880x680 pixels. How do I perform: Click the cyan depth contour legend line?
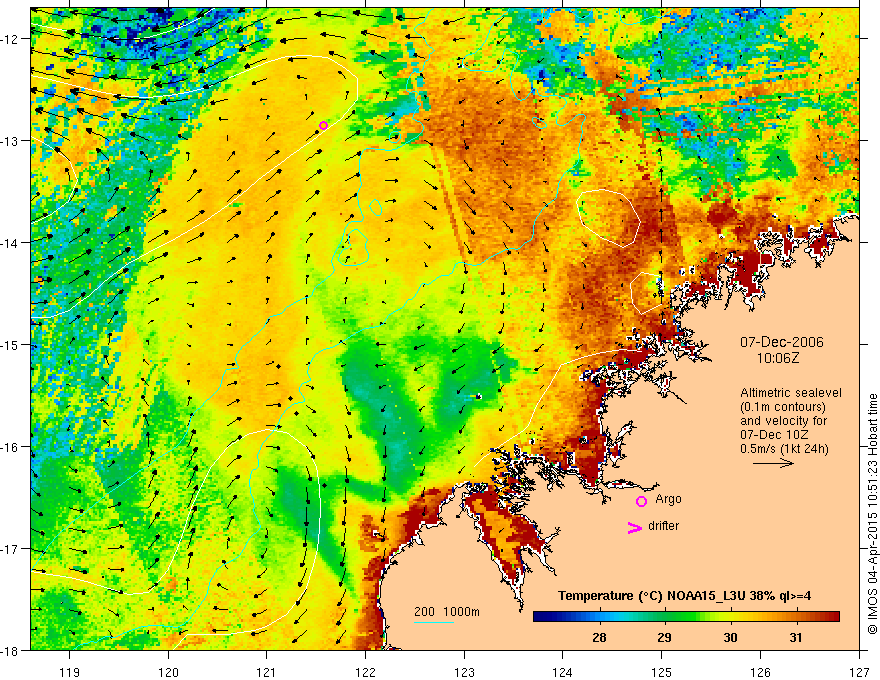click(434, 622)
